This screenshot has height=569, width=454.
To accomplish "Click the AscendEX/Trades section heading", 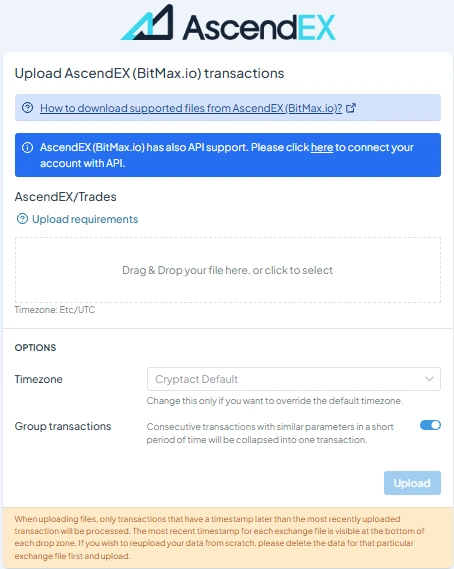I will [x=65, y=197].
